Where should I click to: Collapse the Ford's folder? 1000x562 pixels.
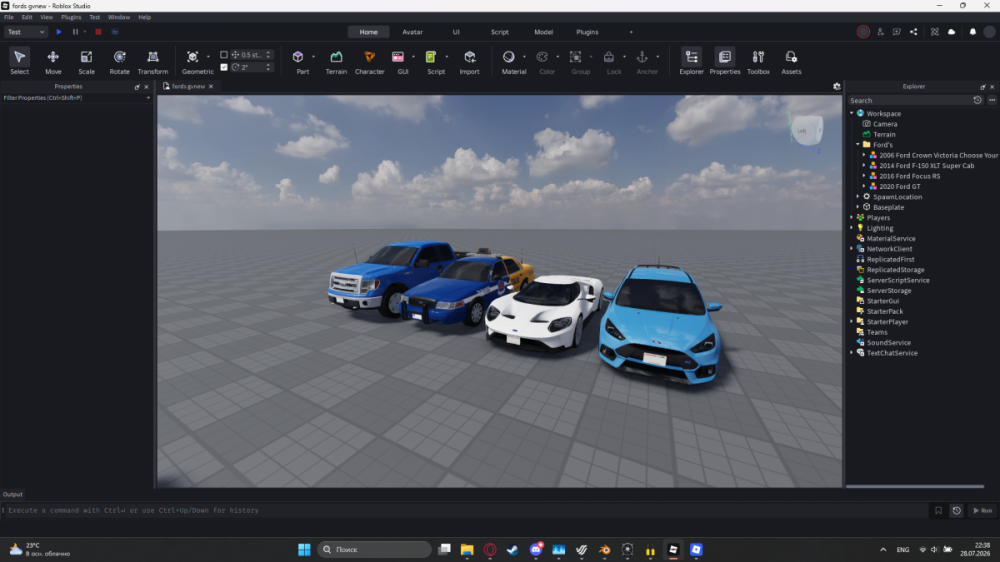(858, 144)
